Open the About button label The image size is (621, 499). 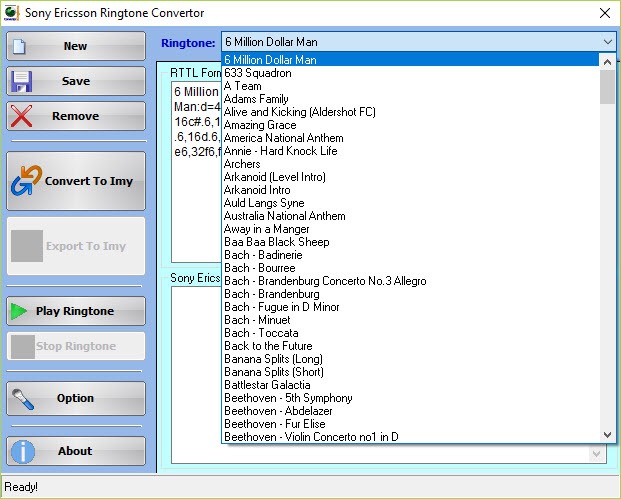coord(75,451)
